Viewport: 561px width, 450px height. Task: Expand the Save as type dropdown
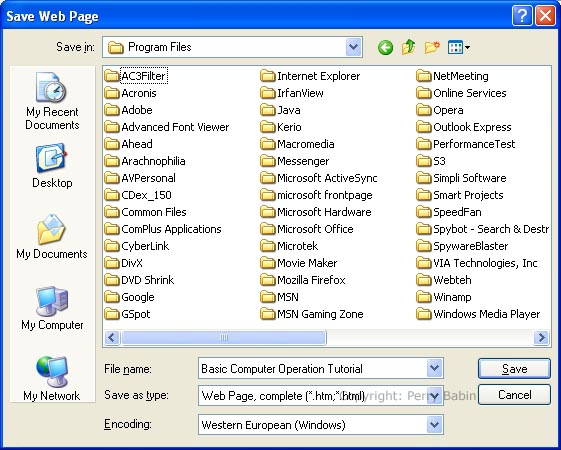pos(434,396)
